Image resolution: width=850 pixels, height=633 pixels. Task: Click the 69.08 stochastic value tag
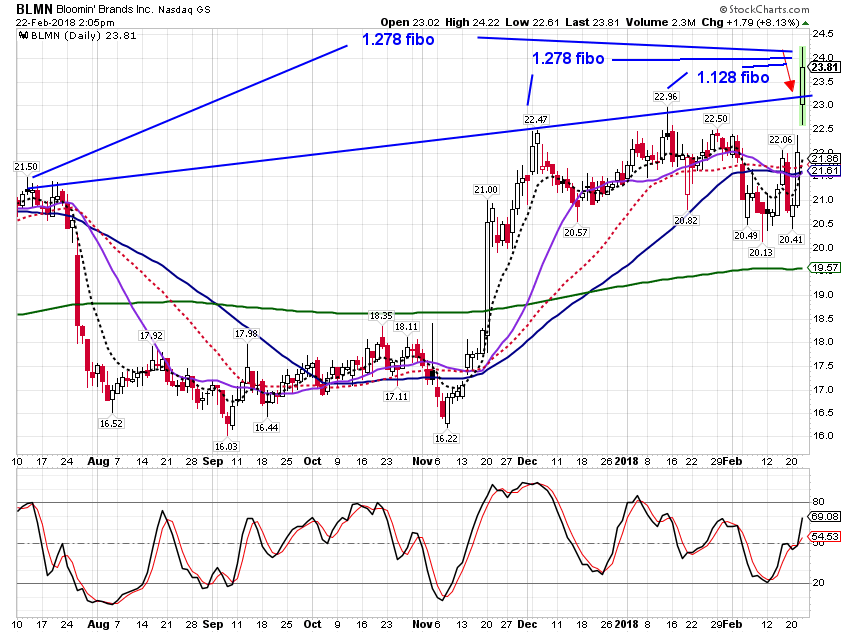pos(824,516)
